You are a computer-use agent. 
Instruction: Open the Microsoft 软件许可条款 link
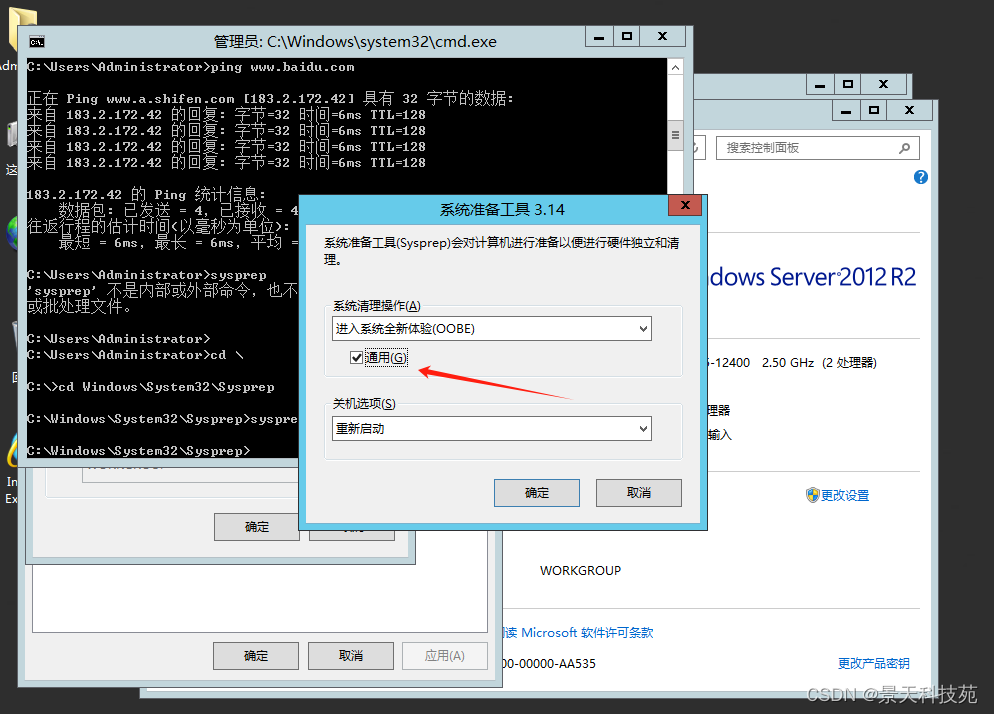click(587, 632)
